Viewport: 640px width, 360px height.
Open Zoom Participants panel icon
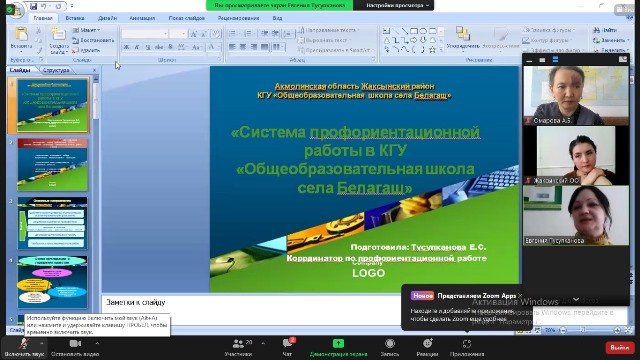(238, 344)
